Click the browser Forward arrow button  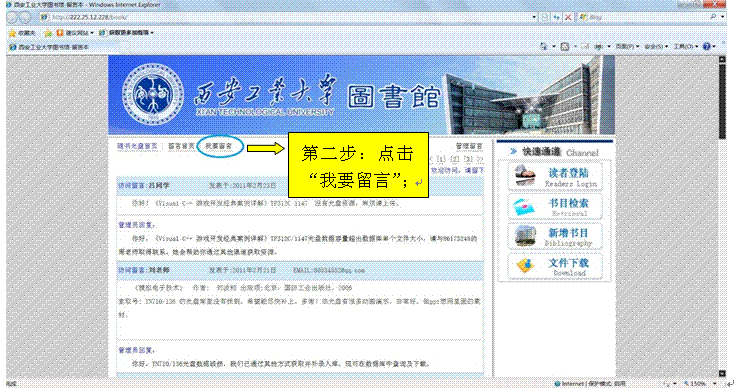tap(25, 17)
